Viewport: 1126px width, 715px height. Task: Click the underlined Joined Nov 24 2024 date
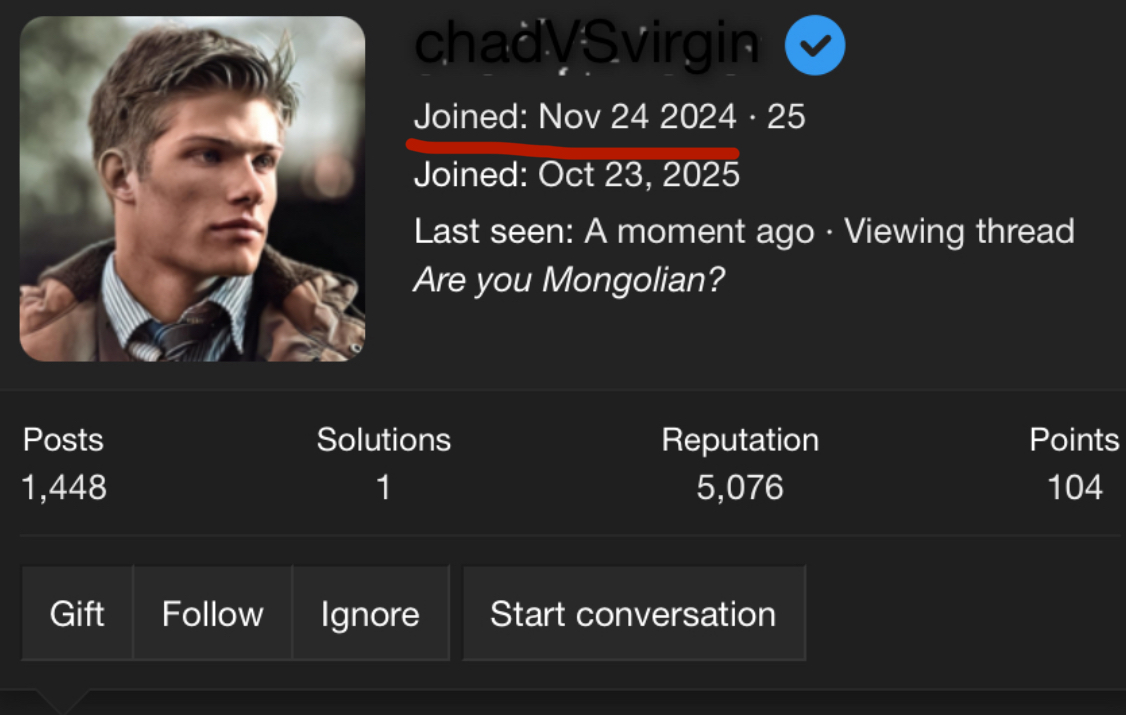pyautogui.click(x=637, y=117)
